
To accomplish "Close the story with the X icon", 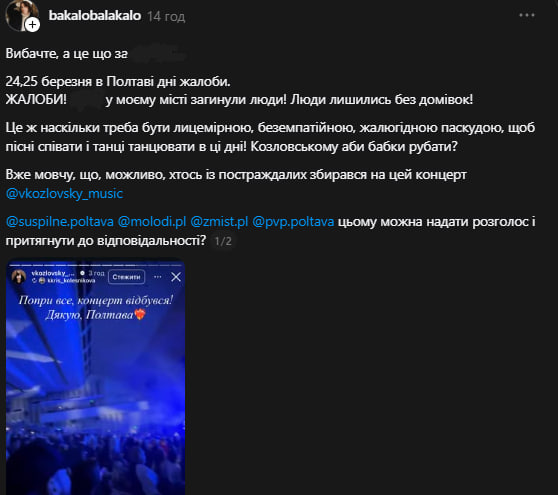I will pos(176,277).
